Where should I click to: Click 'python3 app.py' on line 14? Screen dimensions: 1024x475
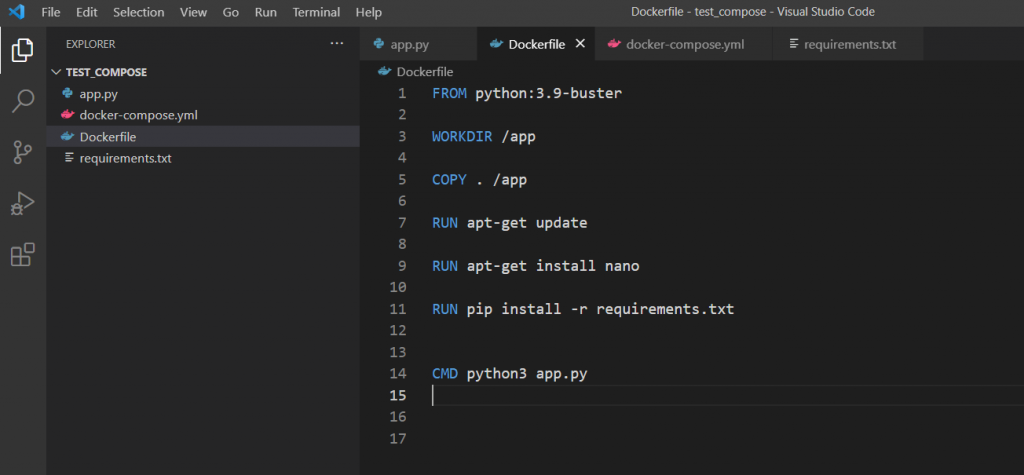pyautogui.click(x=527, y=374)
